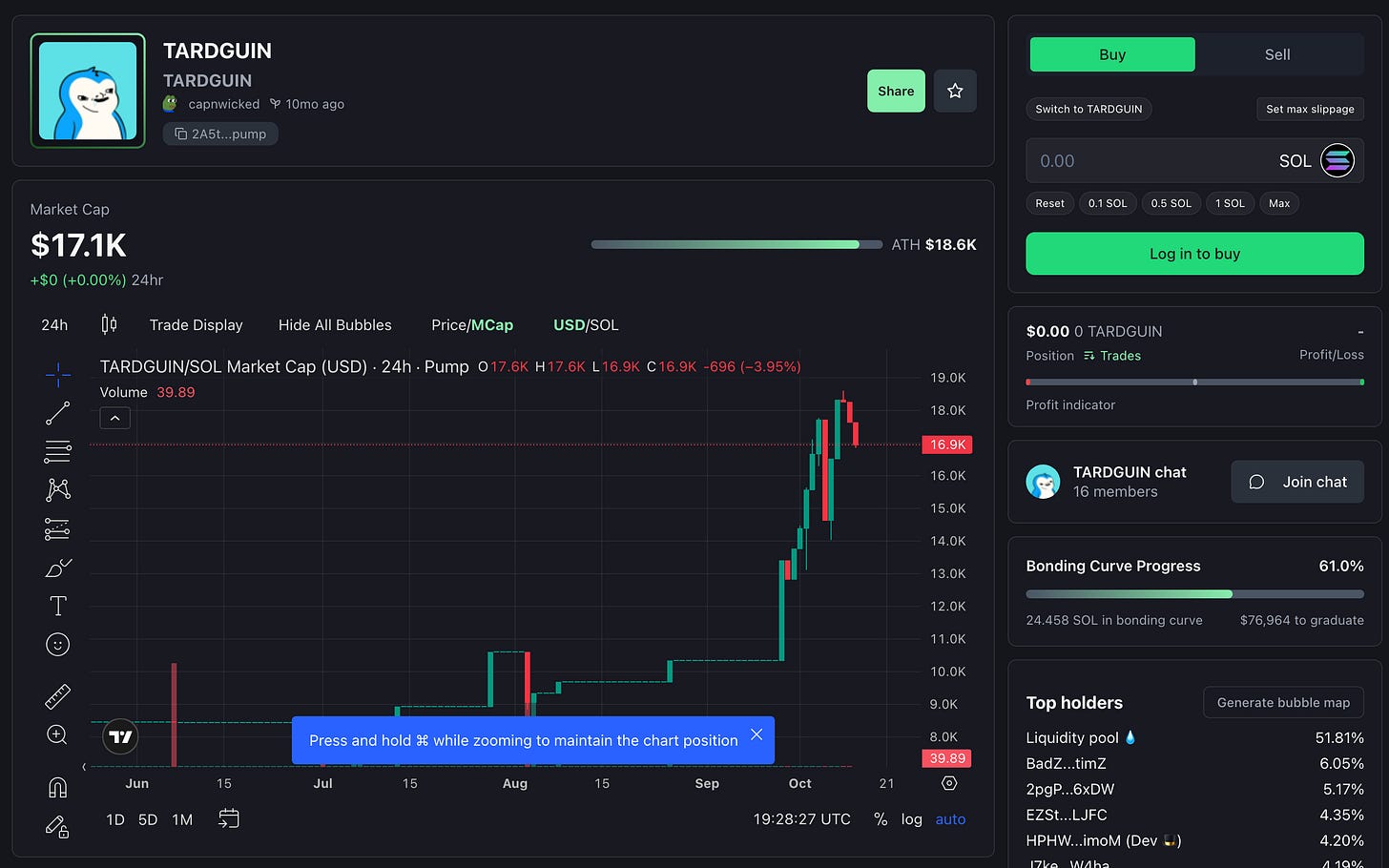Choose the Max amount preset
1389x868 pixels.
click(1279, 203)
